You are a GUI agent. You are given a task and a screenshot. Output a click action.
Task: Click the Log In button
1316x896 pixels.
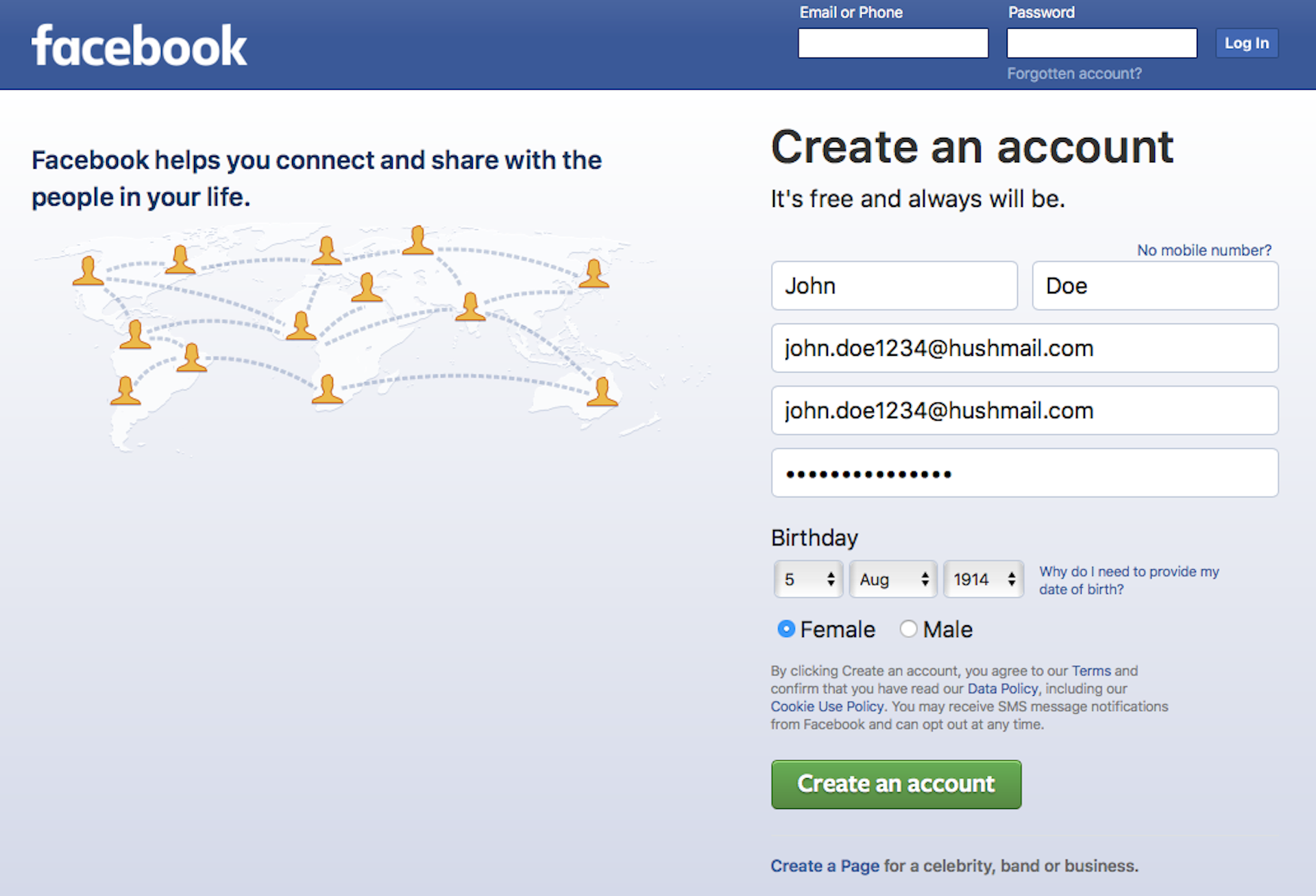pyautogui.click(x=1246, y=43)
